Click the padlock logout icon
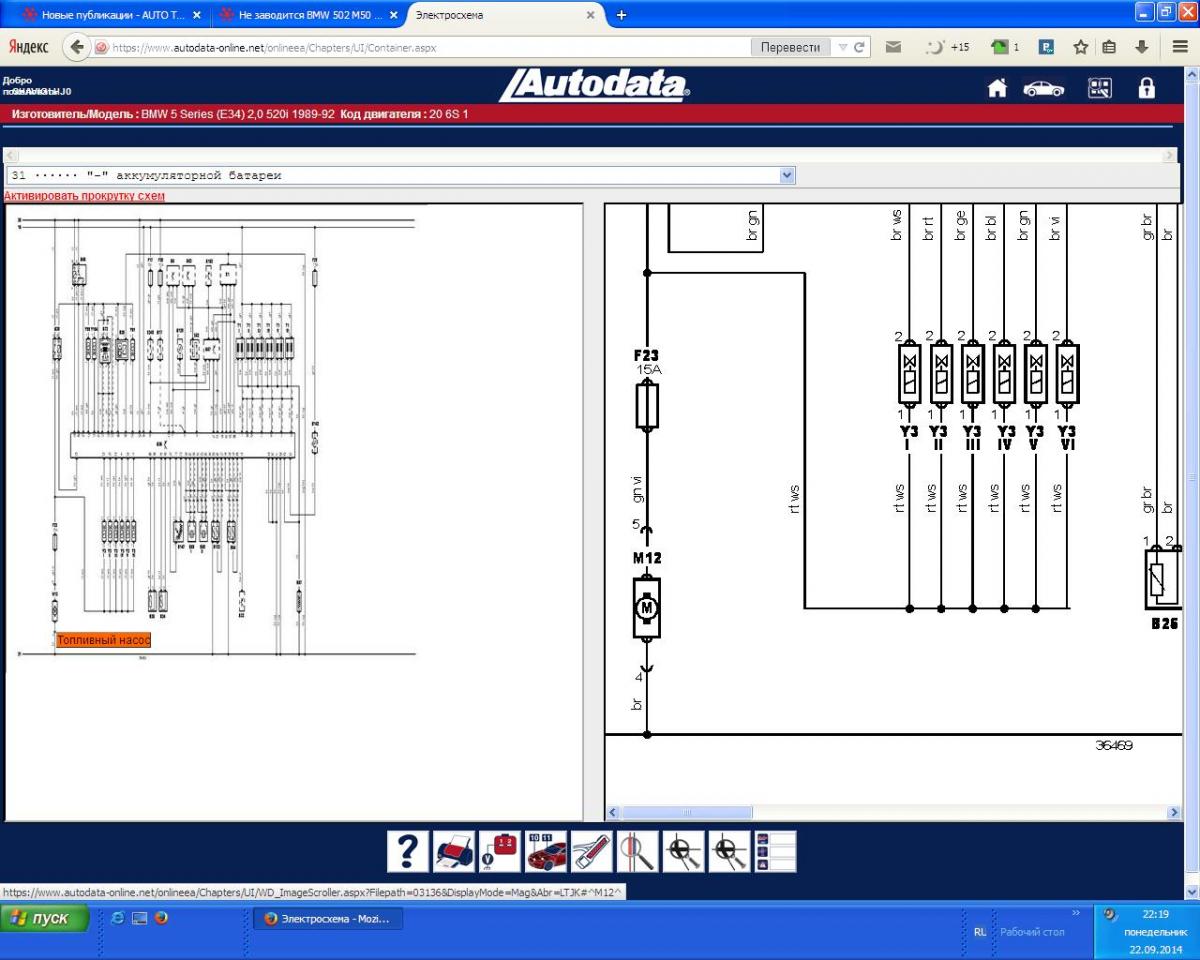This screenshot has width=1200, height=960. pos(1147,88)
